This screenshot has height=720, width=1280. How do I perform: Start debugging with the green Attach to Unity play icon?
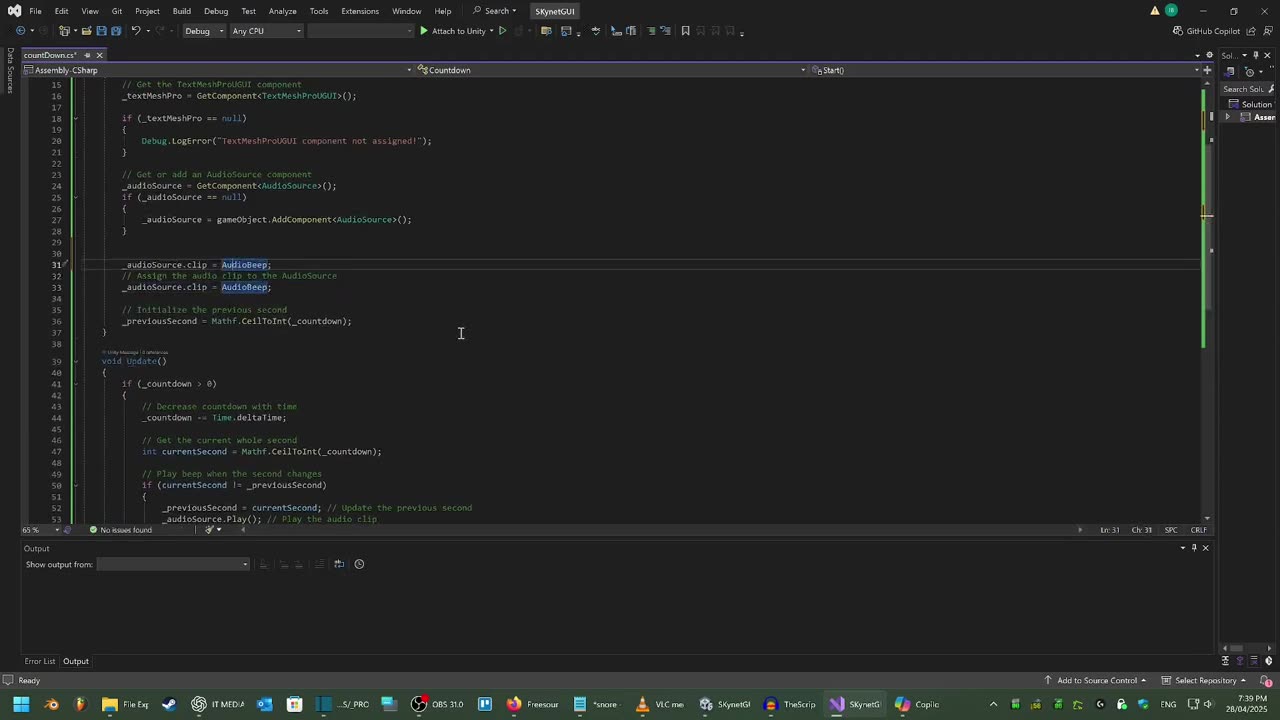coord(424,31)
